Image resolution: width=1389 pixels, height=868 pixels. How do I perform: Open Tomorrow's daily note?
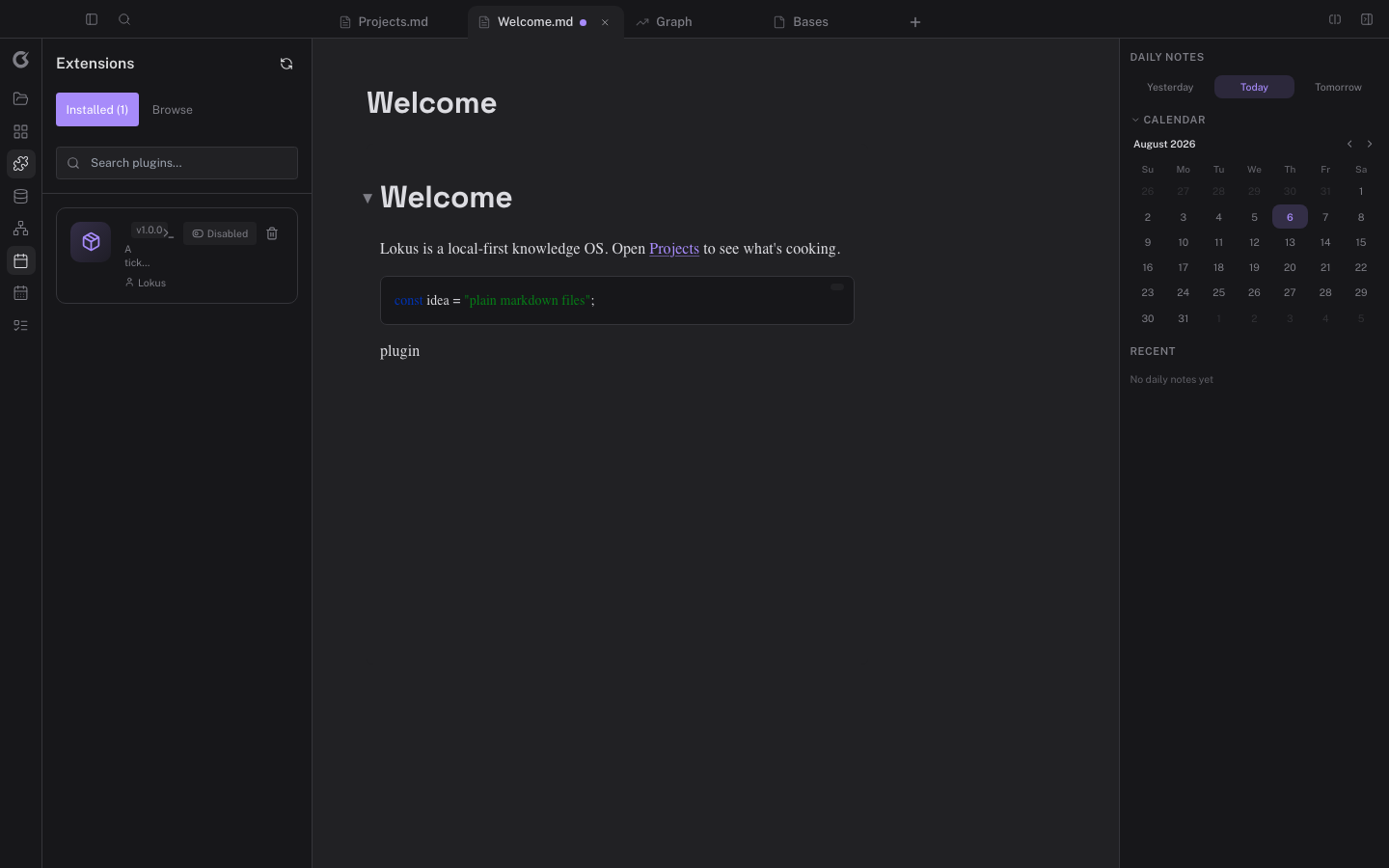[1338, 87]
